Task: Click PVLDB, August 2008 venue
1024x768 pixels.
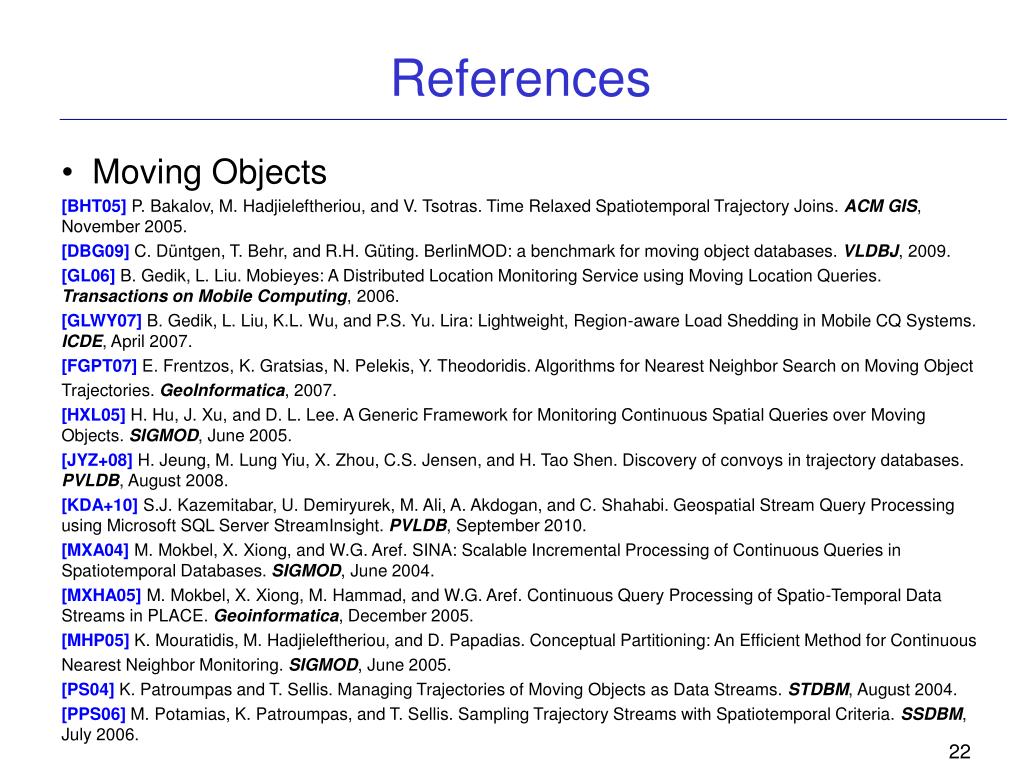Action: coord(144,481)
